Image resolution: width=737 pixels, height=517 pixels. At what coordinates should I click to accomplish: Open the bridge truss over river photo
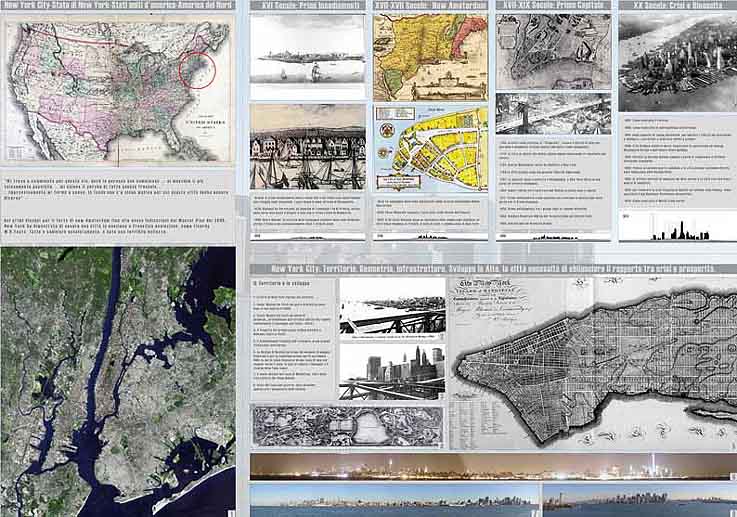[x=392, y=308]
